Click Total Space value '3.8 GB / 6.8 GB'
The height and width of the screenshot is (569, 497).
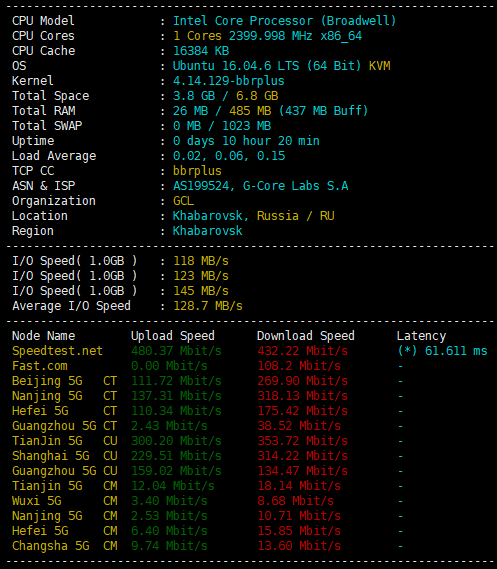226,96
